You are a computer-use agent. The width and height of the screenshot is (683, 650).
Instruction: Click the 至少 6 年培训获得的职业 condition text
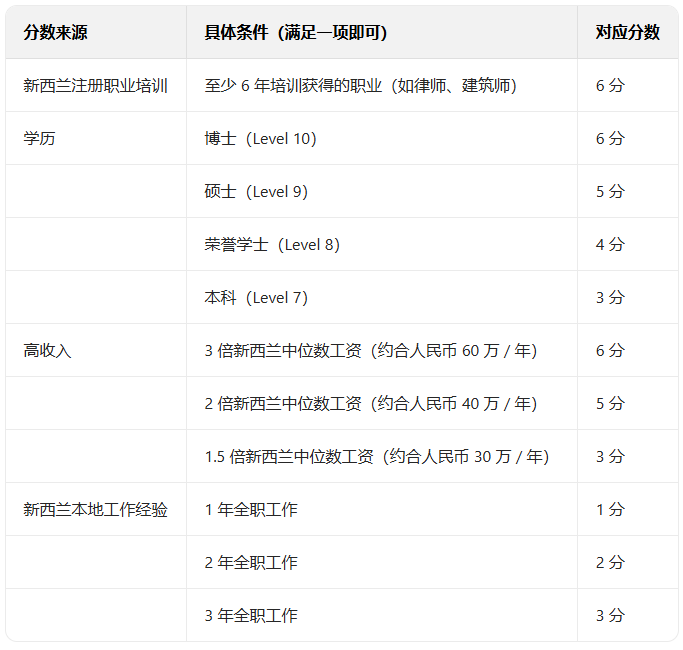click(360, 85)
